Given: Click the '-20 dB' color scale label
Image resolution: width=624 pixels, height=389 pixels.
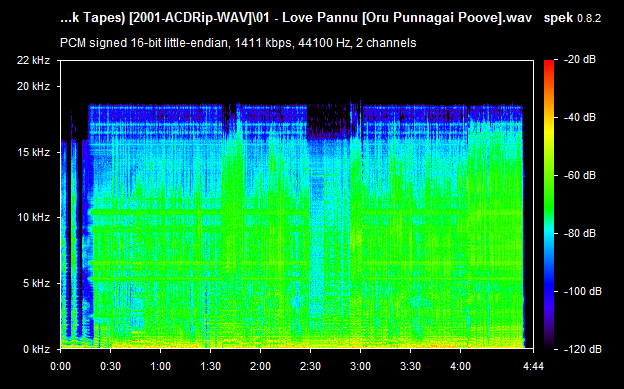Looking at the screenshot, I should (580, 60).
